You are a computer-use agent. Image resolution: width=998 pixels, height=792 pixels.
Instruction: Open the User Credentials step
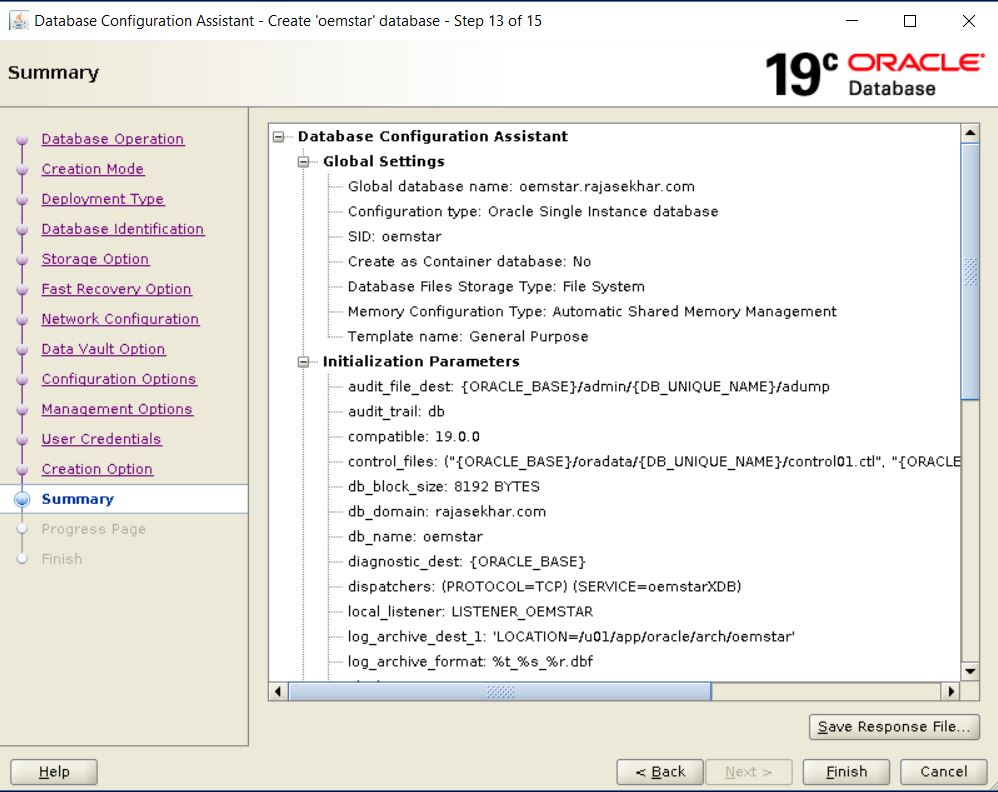pos(101,438)
